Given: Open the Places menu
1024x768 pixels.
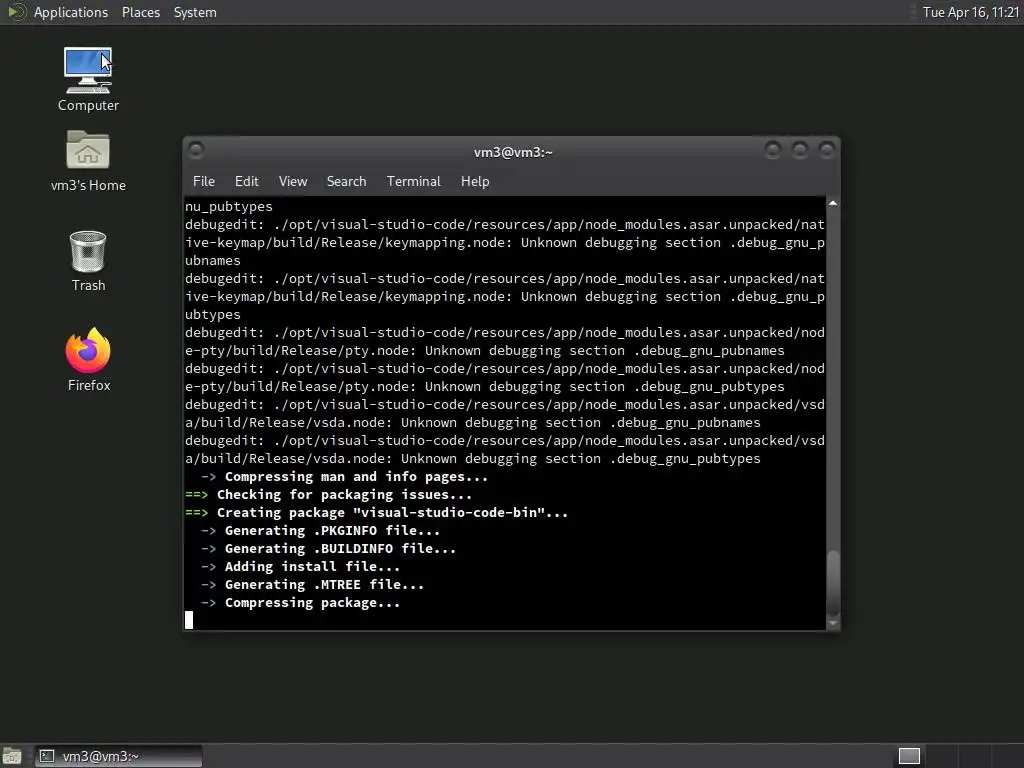Looking at the screenshot, I should [140, 12].
